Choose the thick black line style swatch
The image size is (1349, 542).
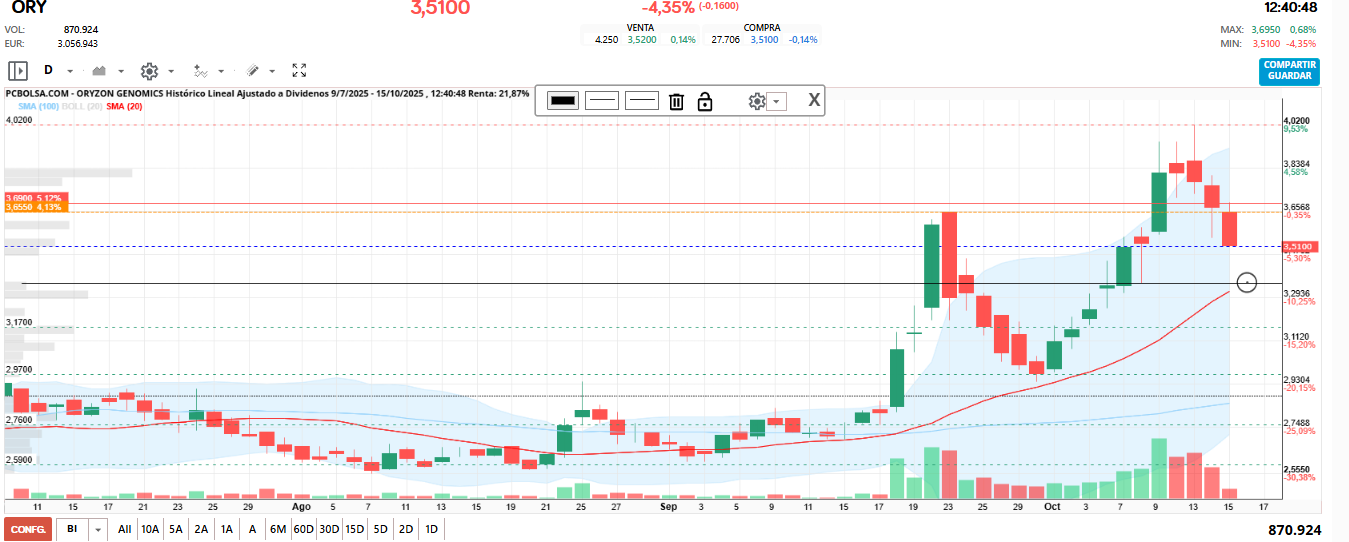point(563,100)
